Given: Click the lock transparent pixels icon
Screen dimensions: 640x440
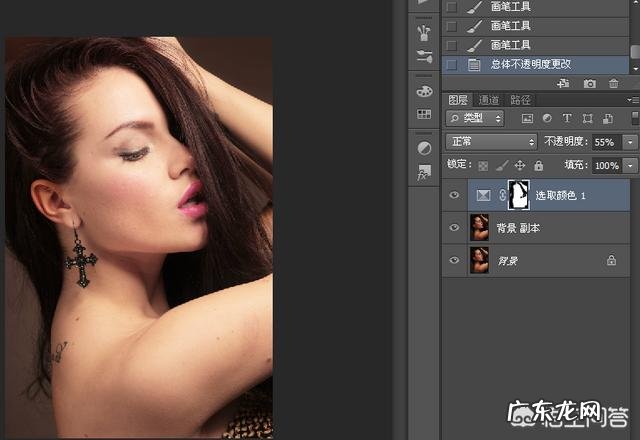Looking at the screenshot, I should (484, 165).
